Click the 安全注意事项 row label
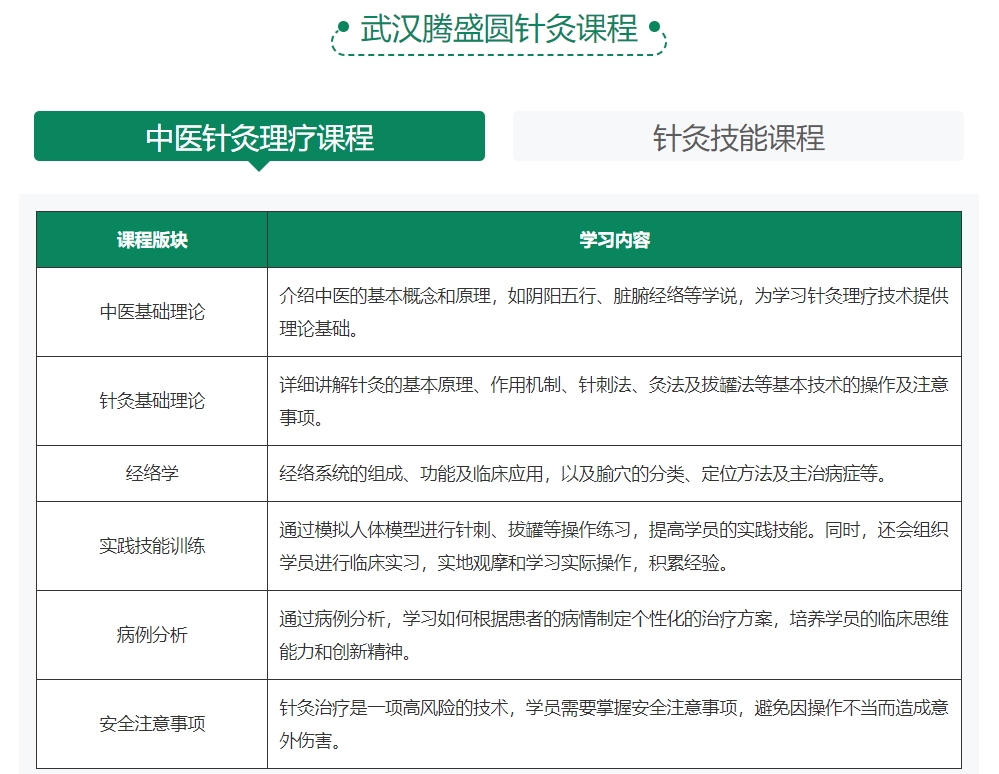The image size is (999, 774). point(152,724)
